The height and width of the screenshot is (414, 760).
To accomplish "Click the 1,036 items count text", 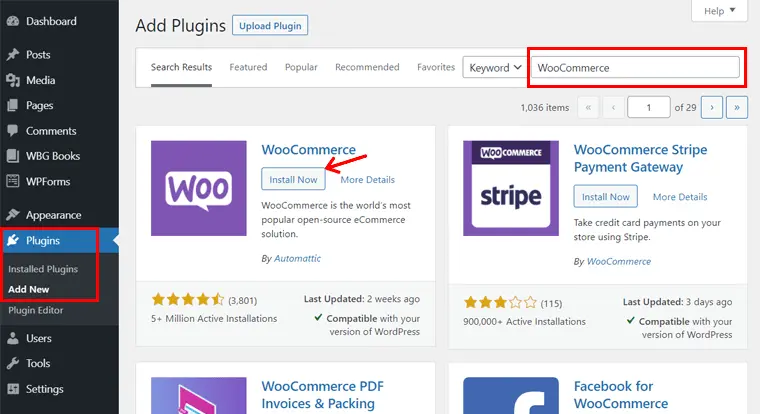I will click(x=545, y=108).
